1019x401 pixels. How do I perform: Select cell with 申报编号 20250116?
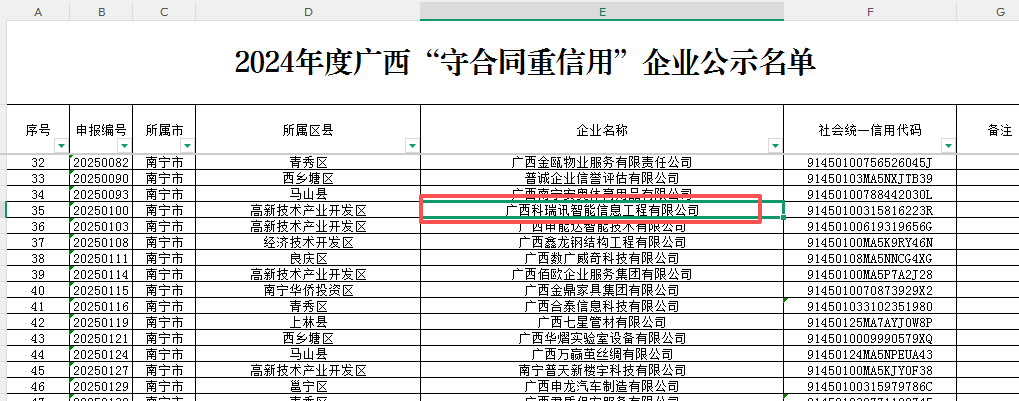101,306
